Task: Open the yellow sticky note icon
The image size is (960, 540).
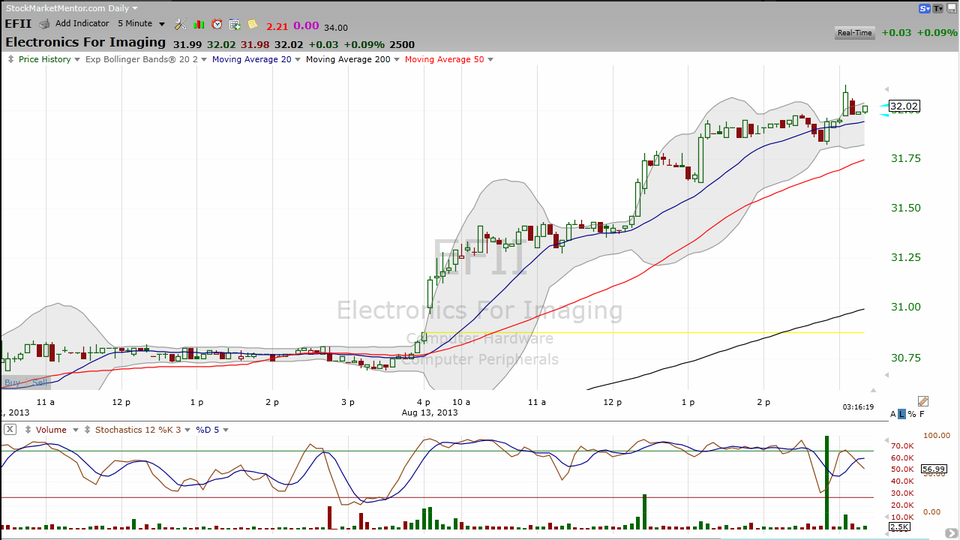Action: click(x=252, y=24)
